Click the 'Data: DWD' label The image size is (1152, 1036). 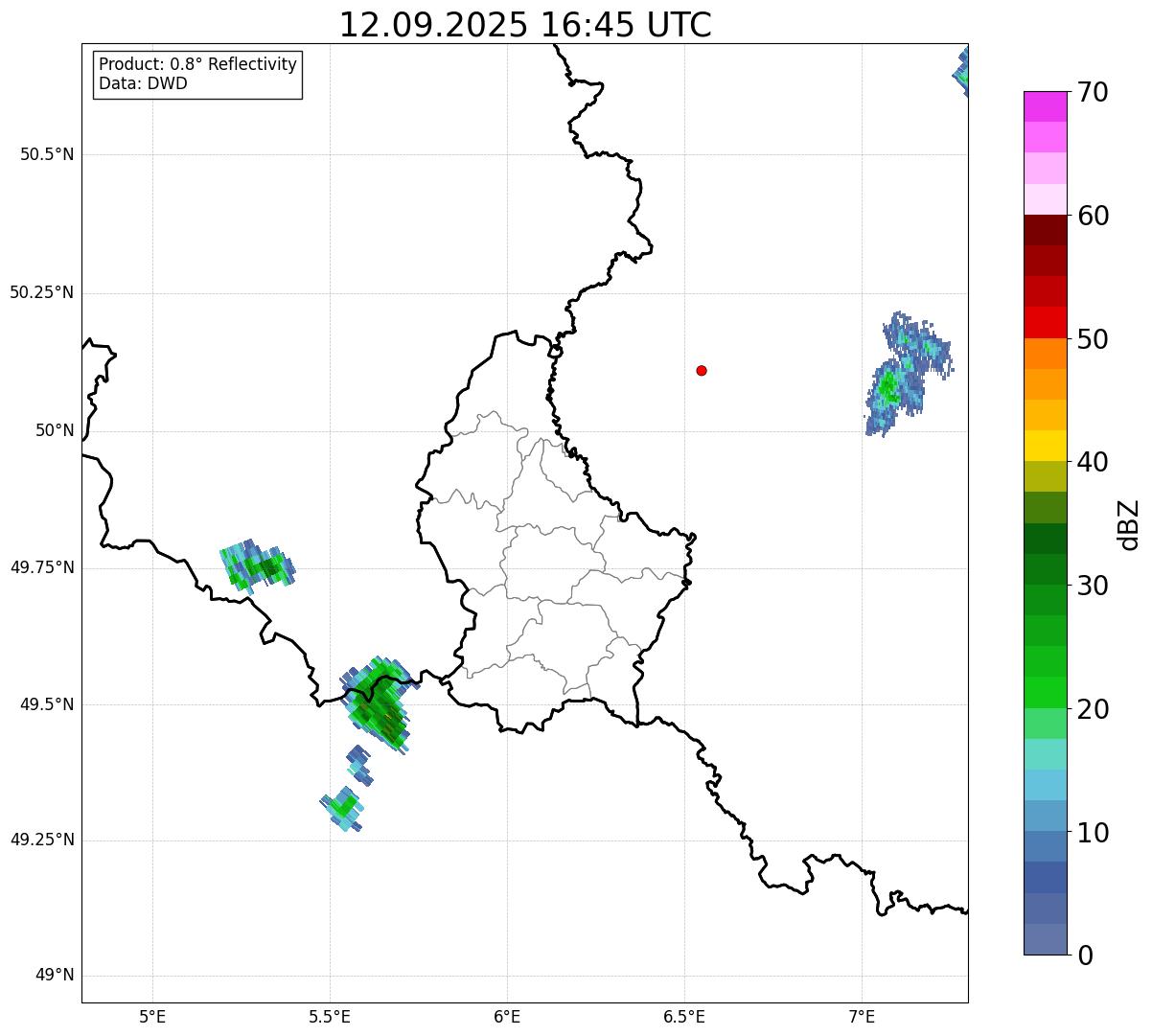point(144,83)
